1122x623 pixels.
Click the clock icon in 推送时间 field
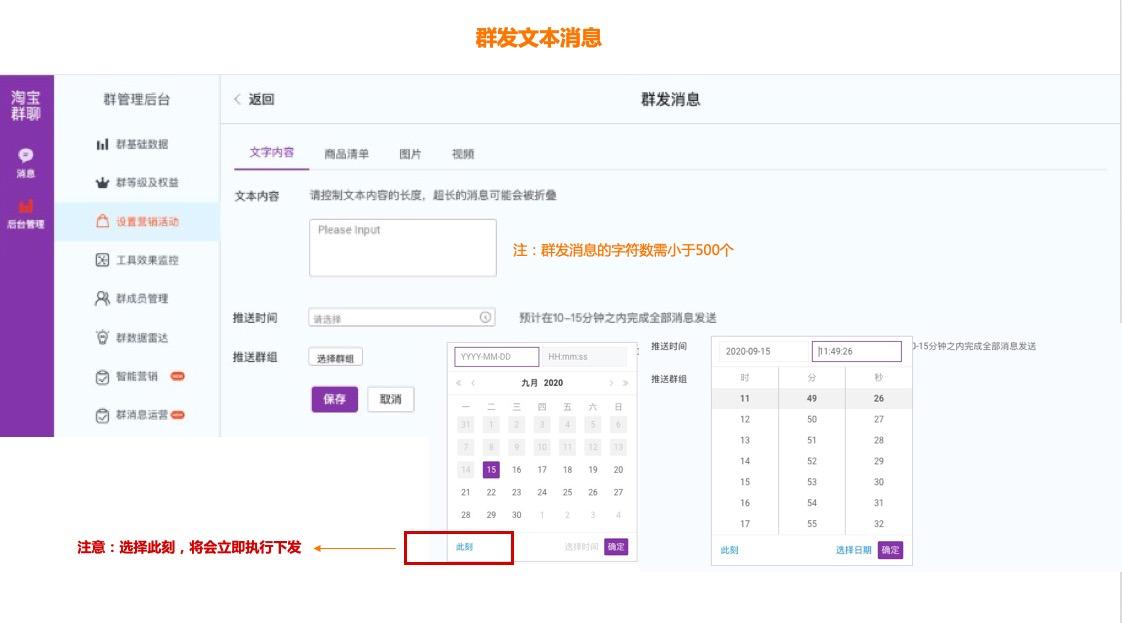coord(485,316)
